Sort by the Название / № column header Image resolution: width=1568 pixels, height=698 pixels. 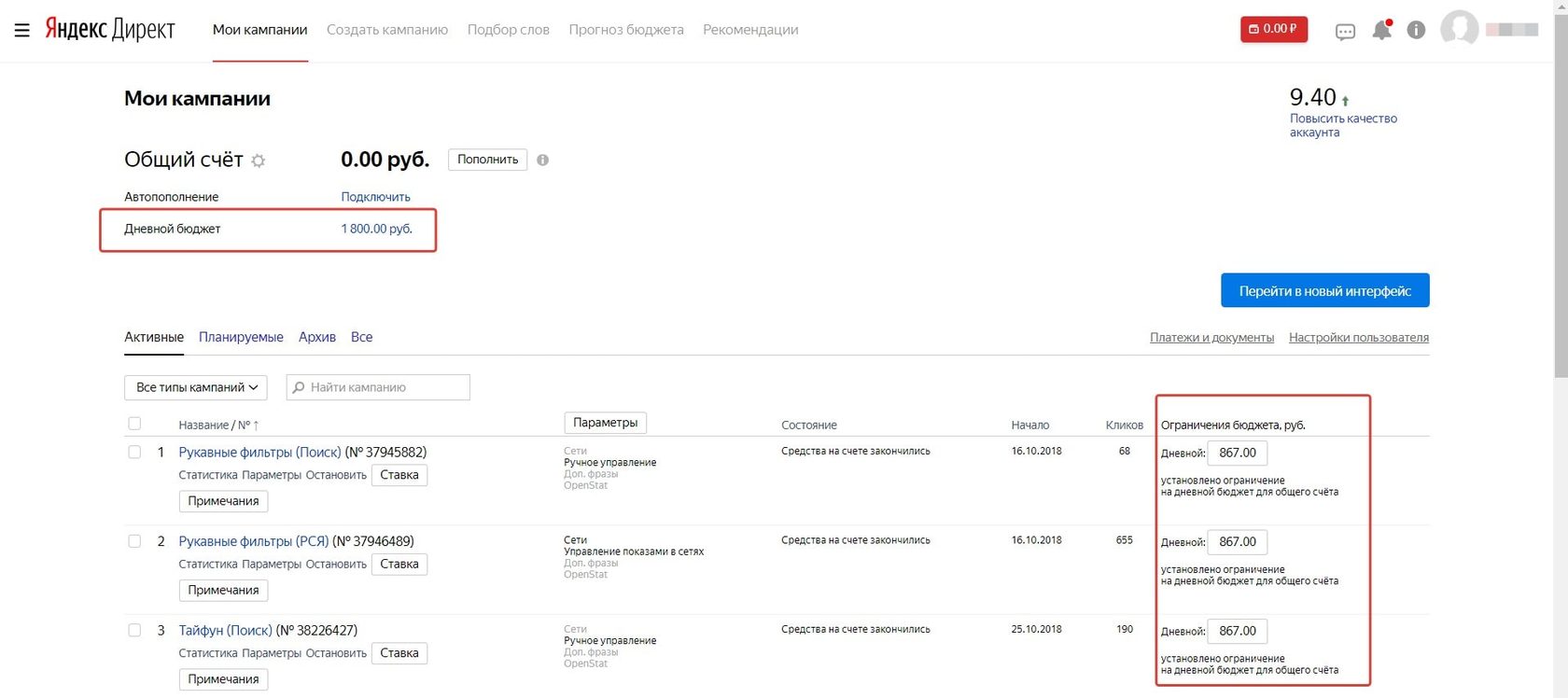click(214, 426)
